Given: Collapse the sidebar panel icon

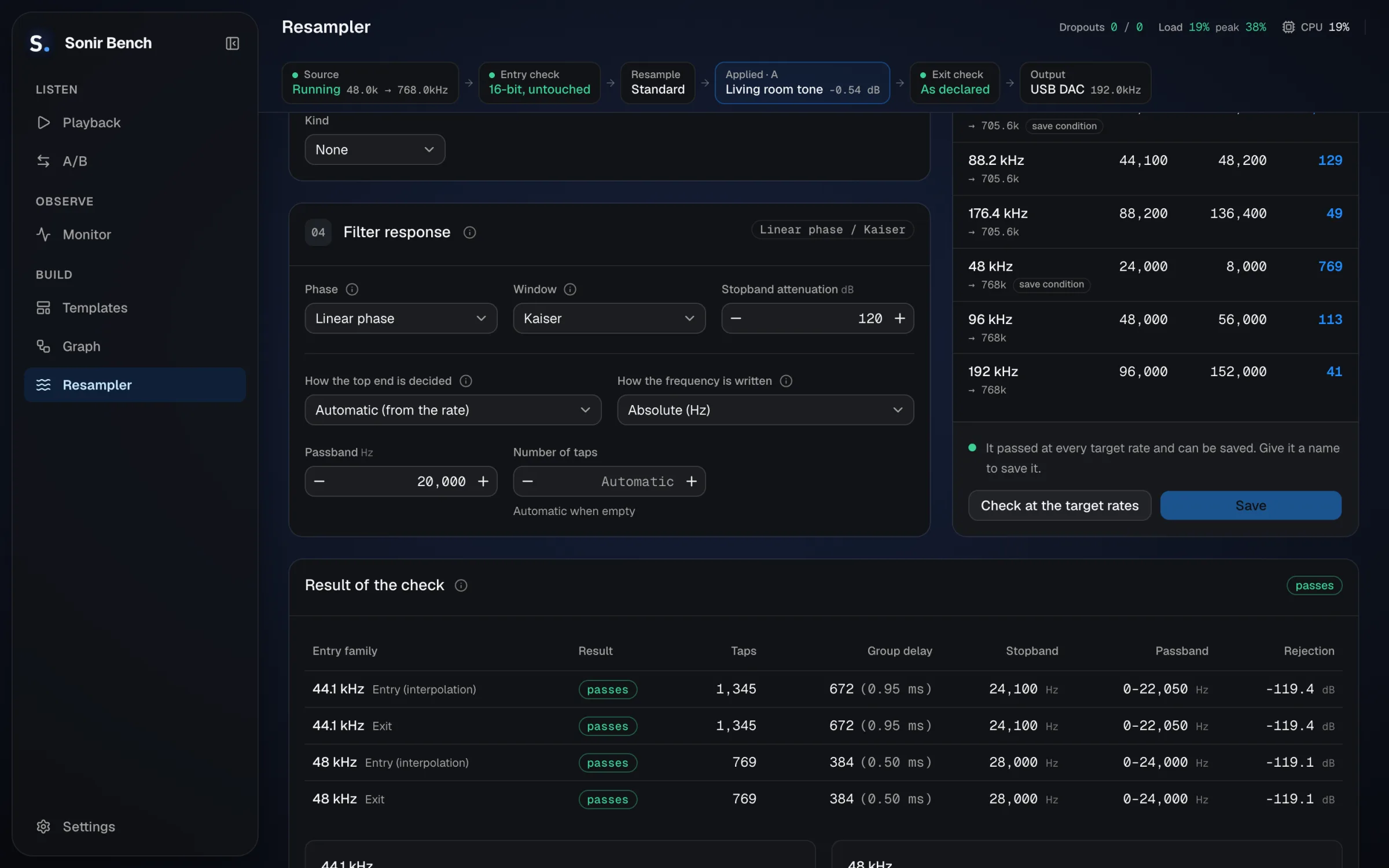Looking at the screenshot, I should (x=232, y=43).
